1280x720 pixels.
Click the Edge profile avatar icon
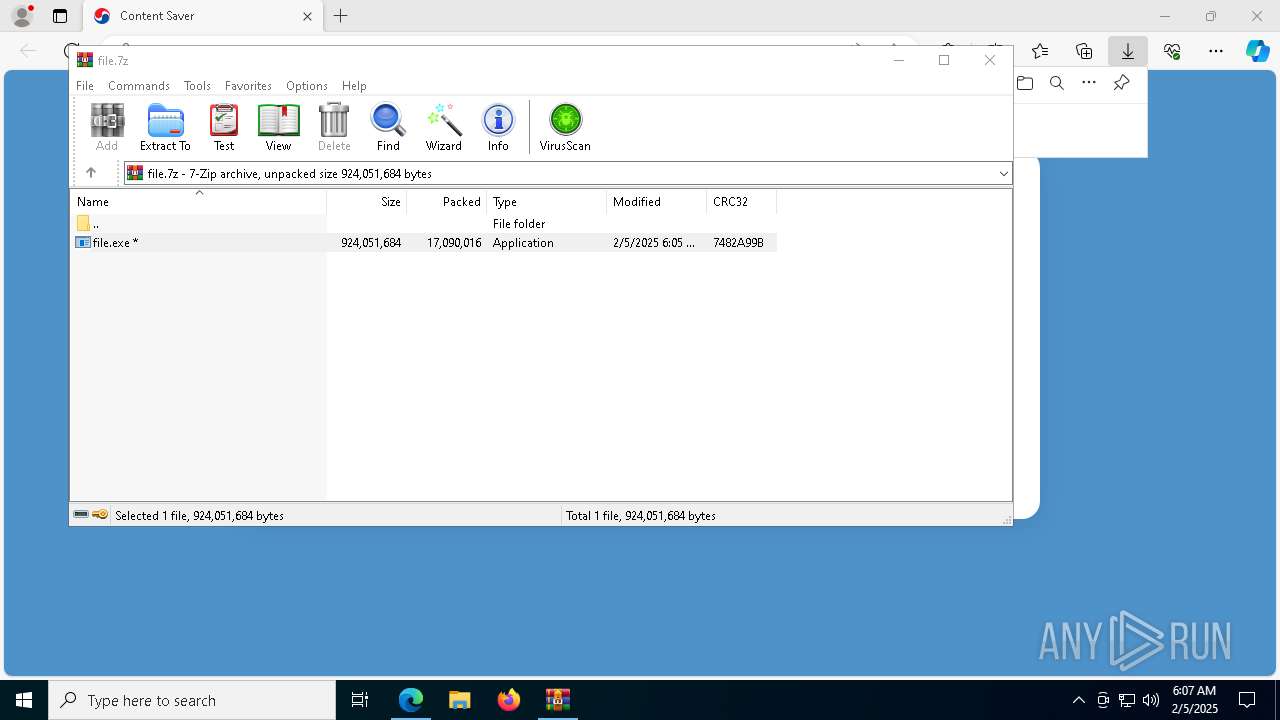tap(22, 16)
